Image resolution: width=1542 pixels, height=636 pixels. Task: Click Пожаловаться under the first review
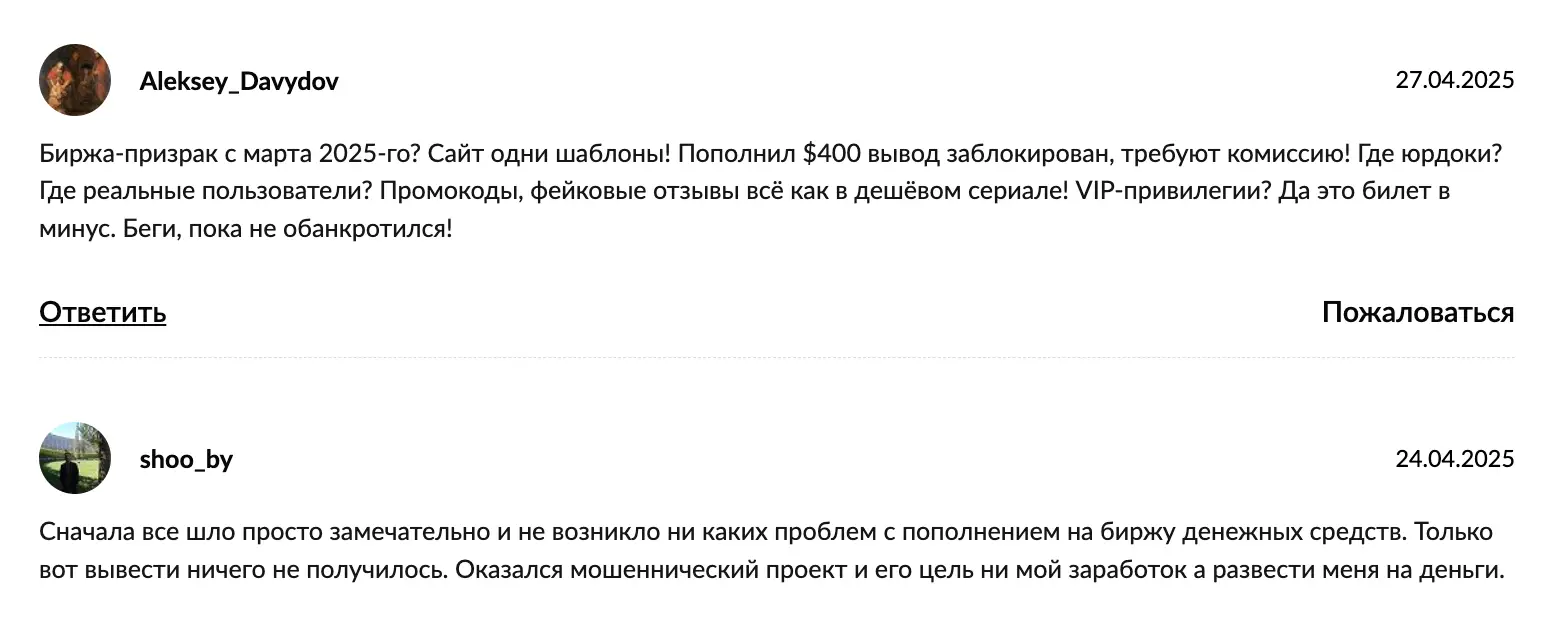point(1418,312)
